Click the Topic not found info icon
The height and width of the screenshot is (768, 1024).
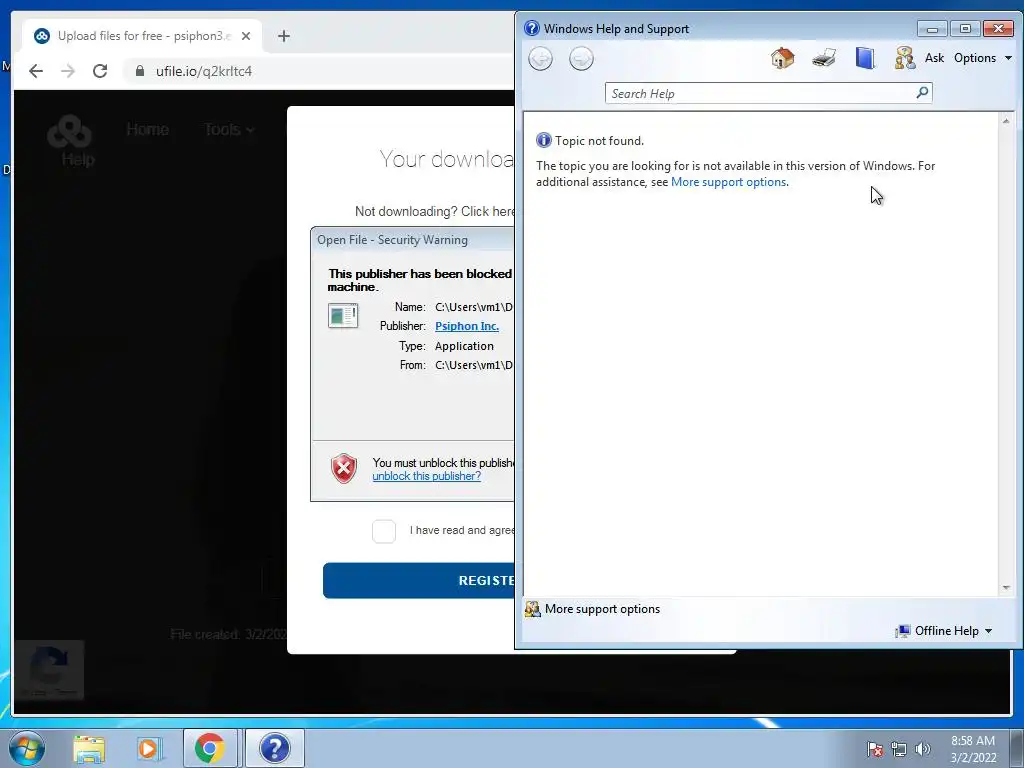pos(543,140)
